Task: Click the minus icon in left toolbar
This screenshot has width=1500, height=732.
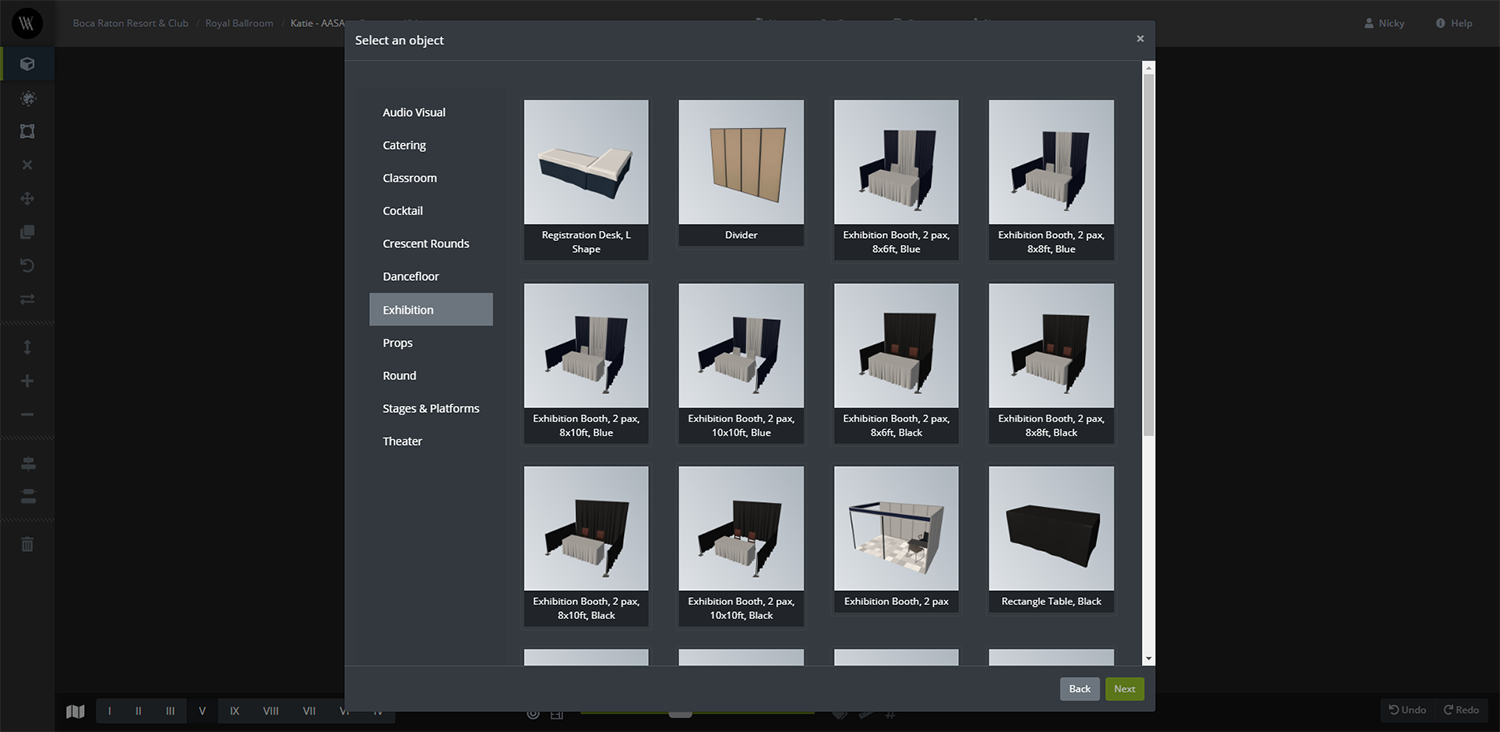Action: pos(27,415)
